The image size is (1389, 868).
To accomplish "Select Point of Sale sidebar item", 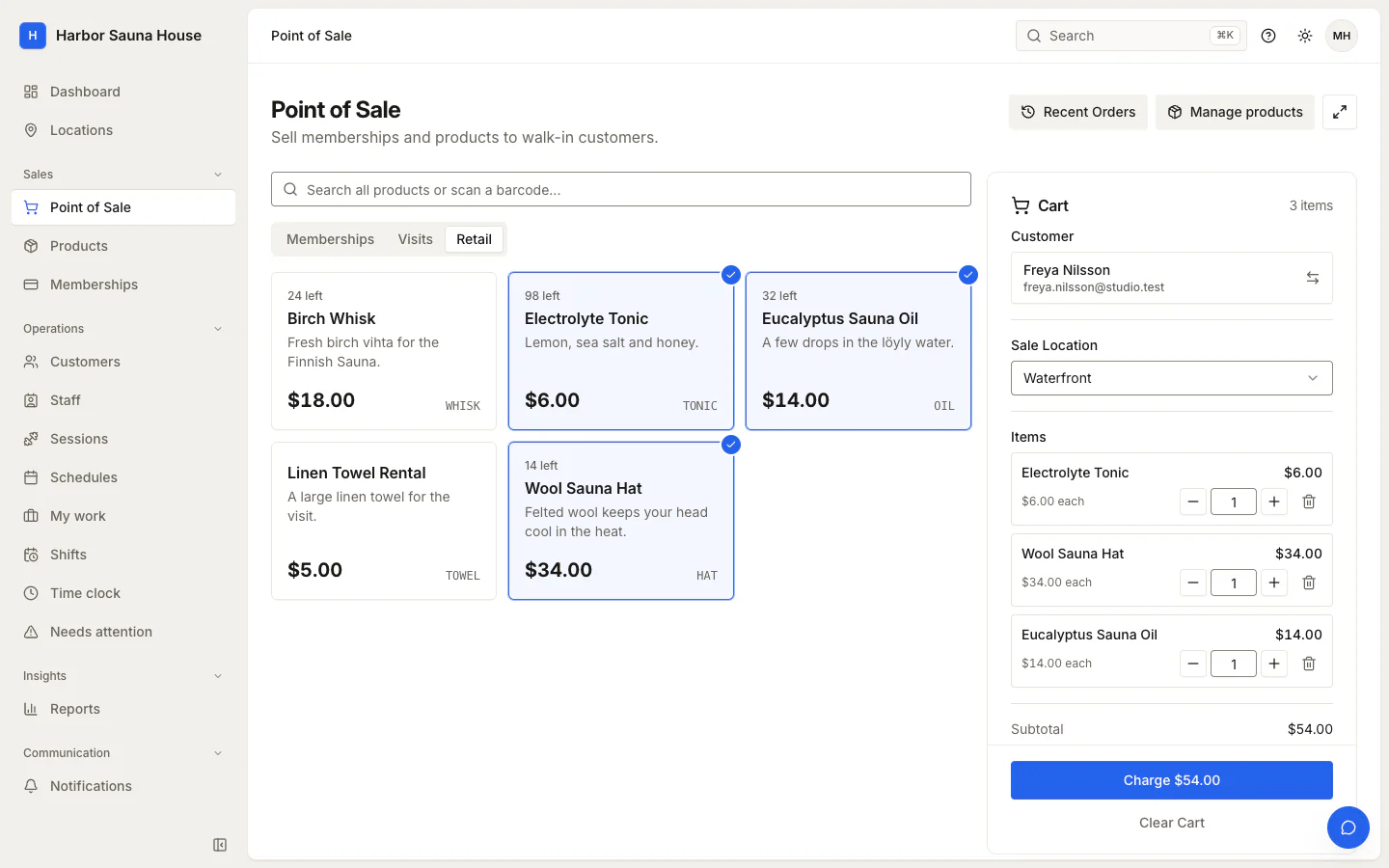I will [123, 207].
